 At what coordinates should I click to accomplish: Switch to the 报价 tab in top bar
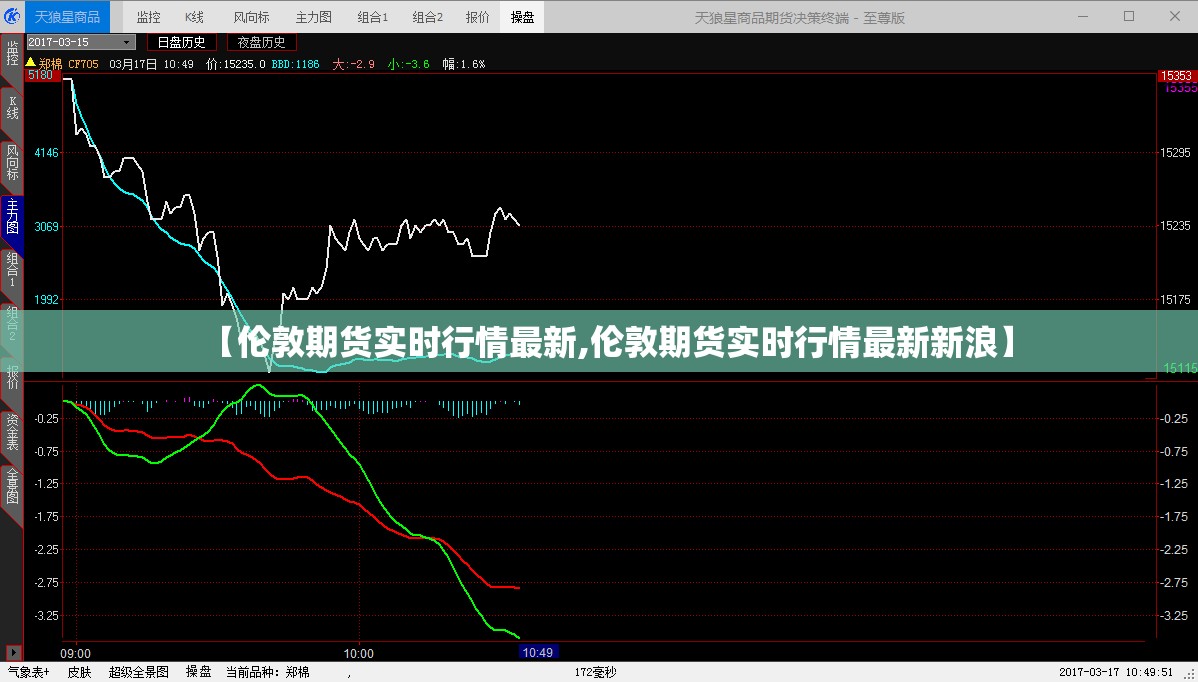(478, 17)
